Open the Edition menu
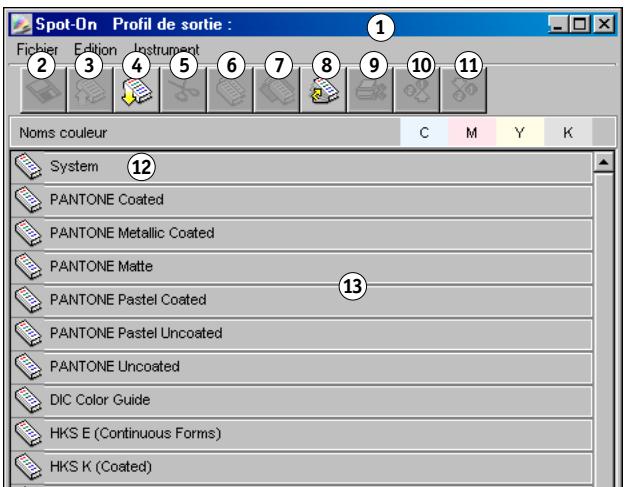The image size is (626, 487). [95, 49]
